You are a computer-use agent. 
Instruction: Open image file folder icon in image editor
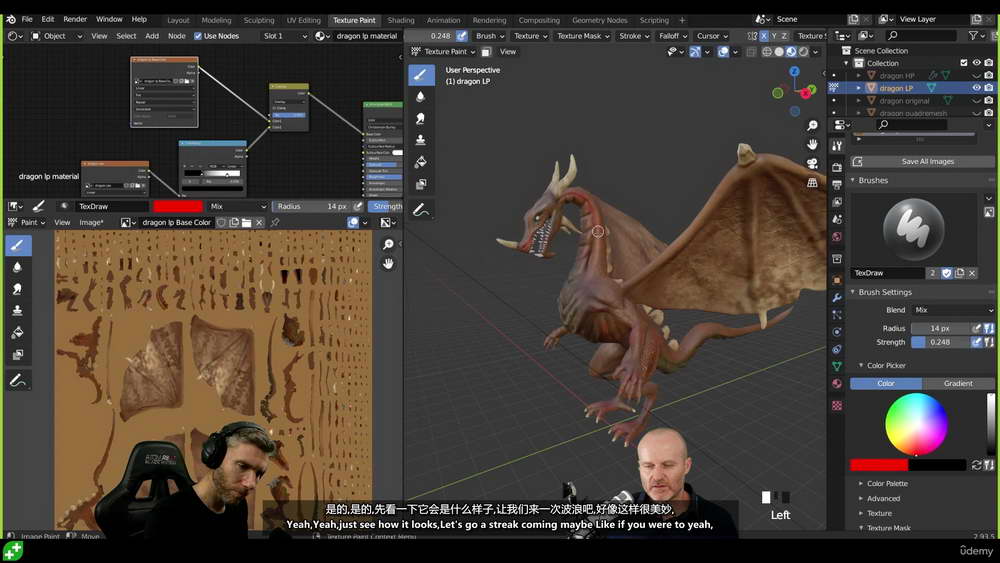pos(246,223)
